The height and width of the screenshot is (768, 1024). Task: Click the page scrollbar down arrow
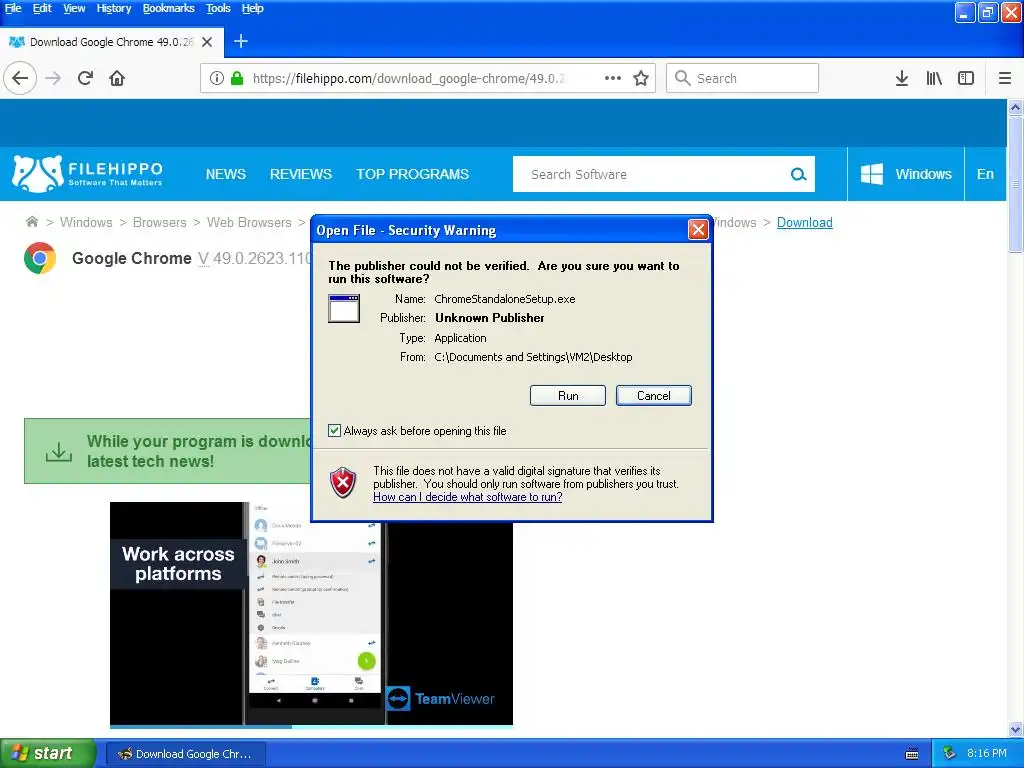(1015, 729)
